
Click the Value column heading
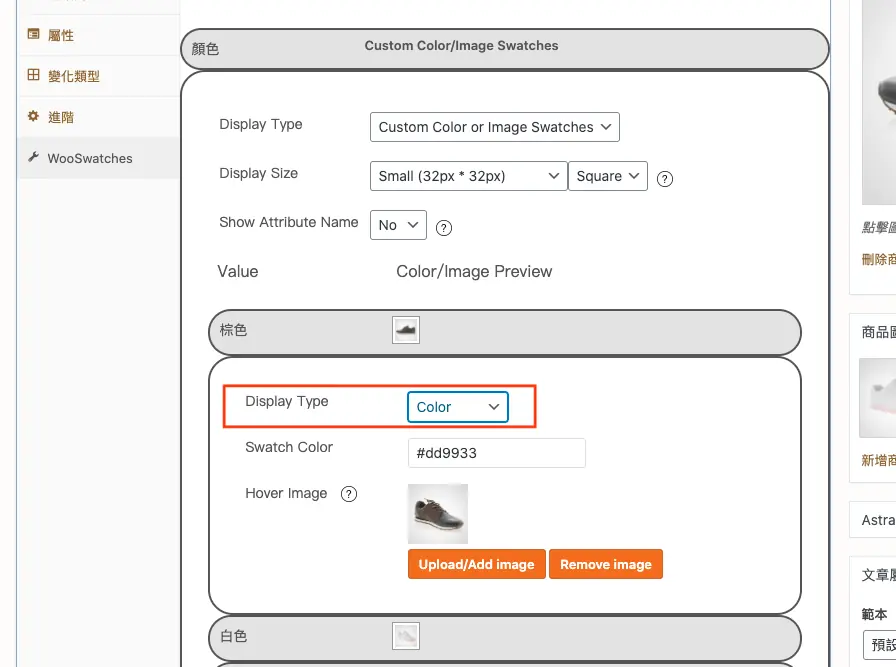pyautogui.click(x=238, y=271)
